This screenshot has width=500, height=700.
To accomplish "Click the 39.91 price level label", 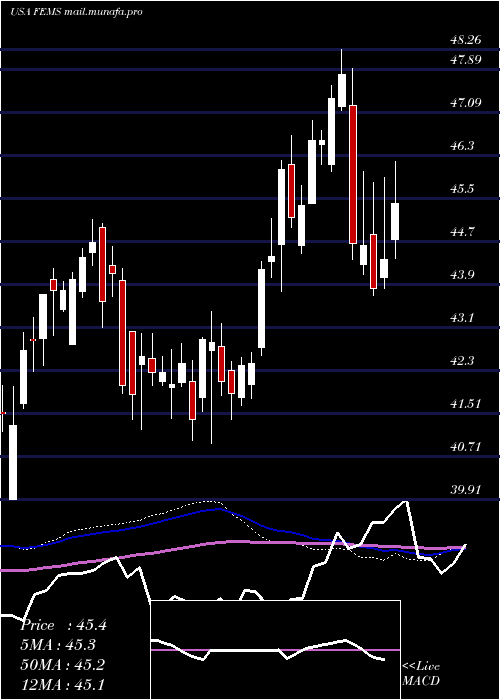I will [x=465, y=490].
